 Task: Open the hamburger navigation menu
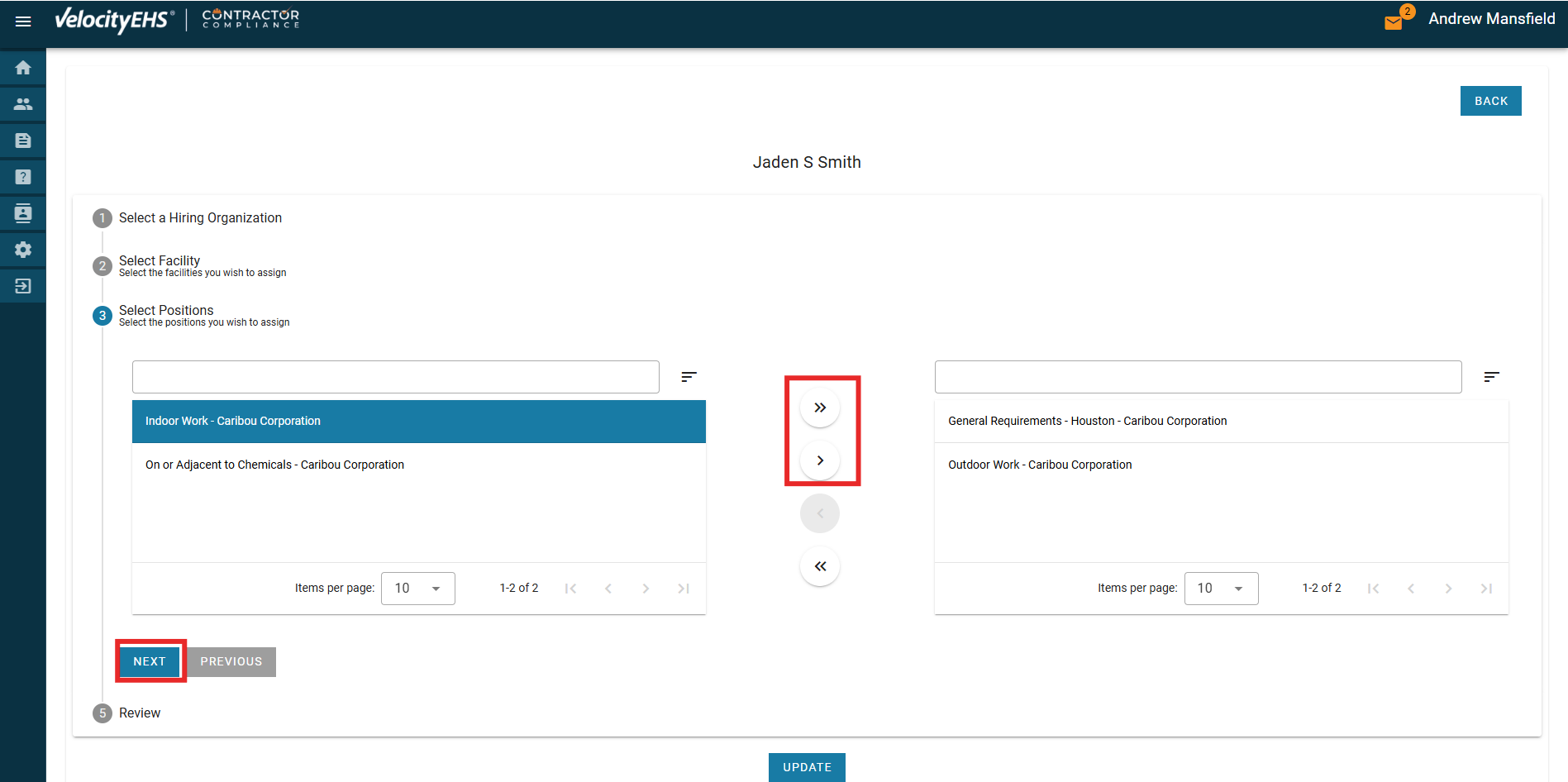23,21
